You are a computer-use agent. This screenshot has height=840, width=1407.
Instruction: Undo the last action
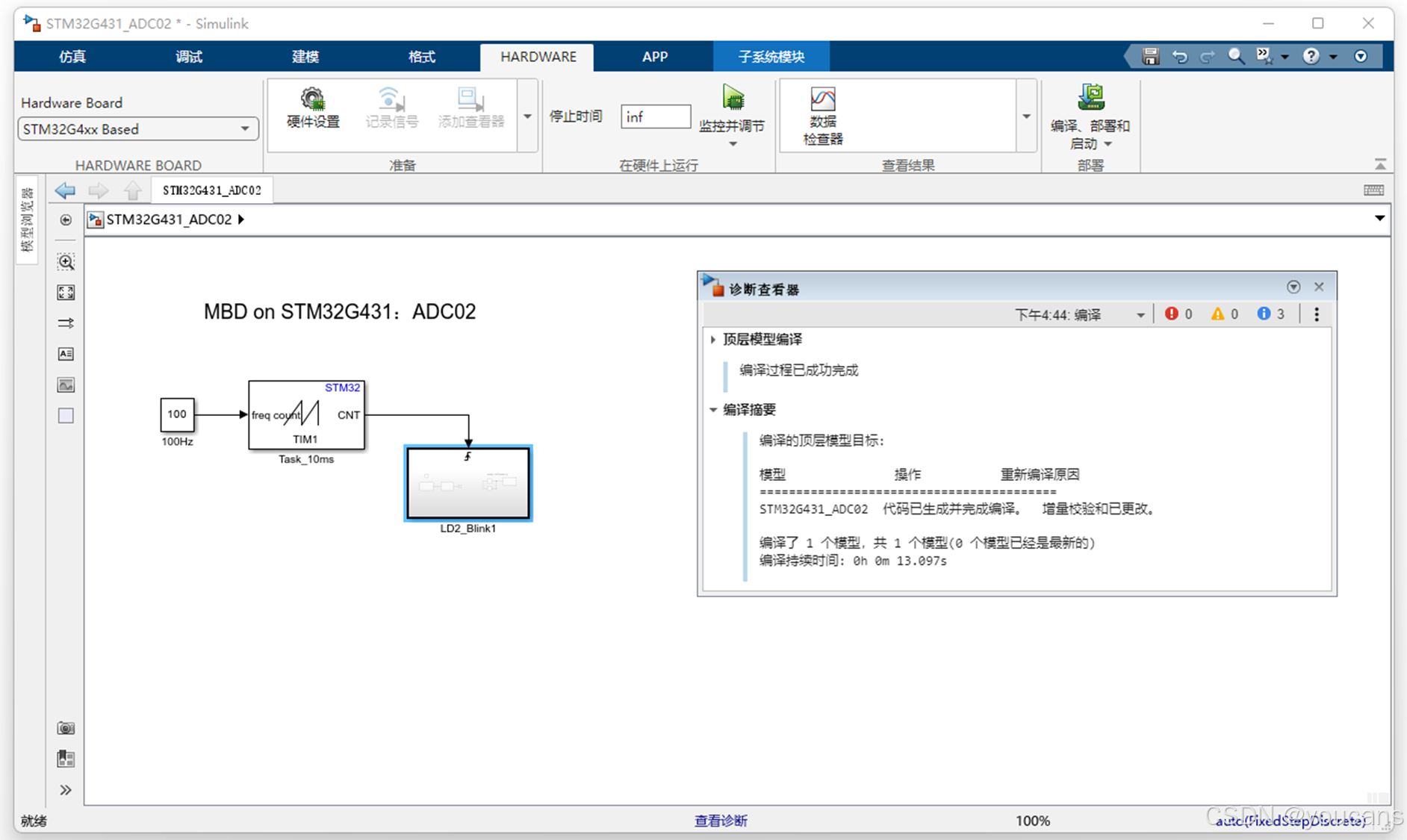point(1180,56)
